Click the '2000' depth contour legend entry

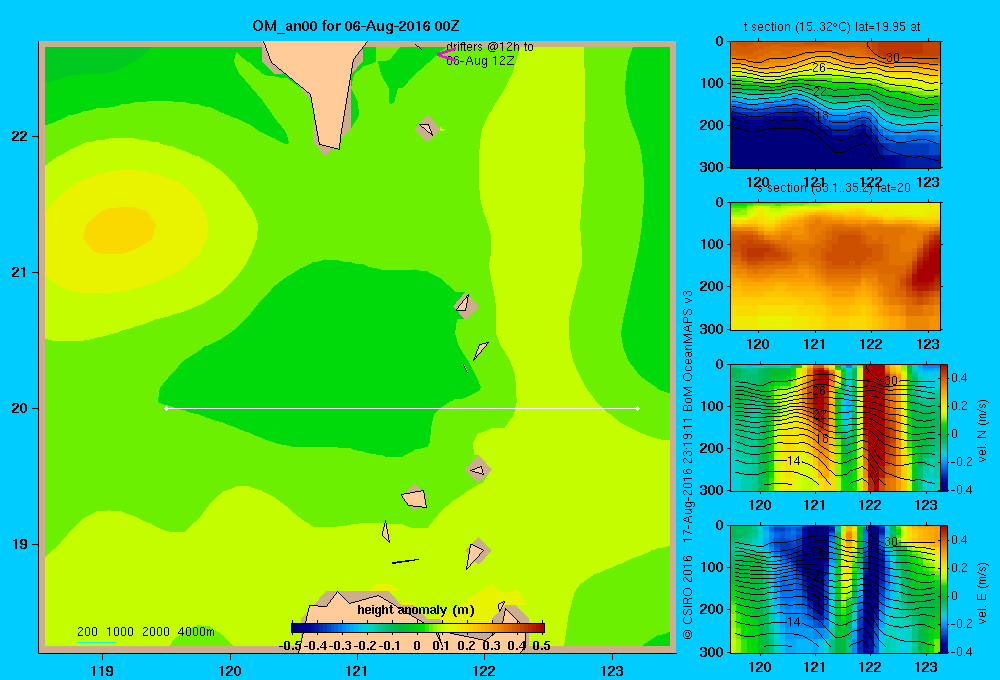pyautogui.click(x=156, y=632)
